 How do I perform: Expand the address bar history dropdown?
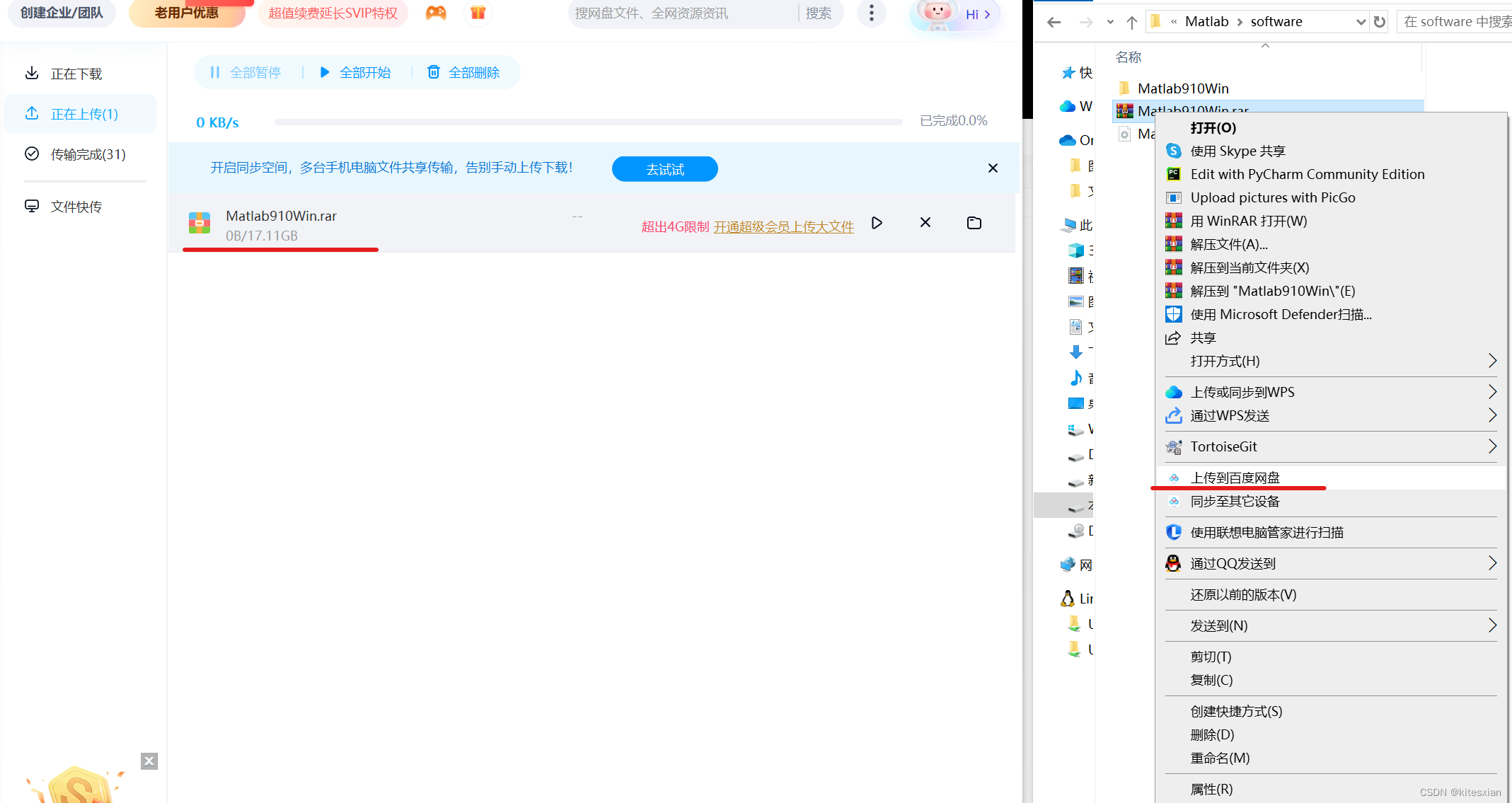[1360, 22]
